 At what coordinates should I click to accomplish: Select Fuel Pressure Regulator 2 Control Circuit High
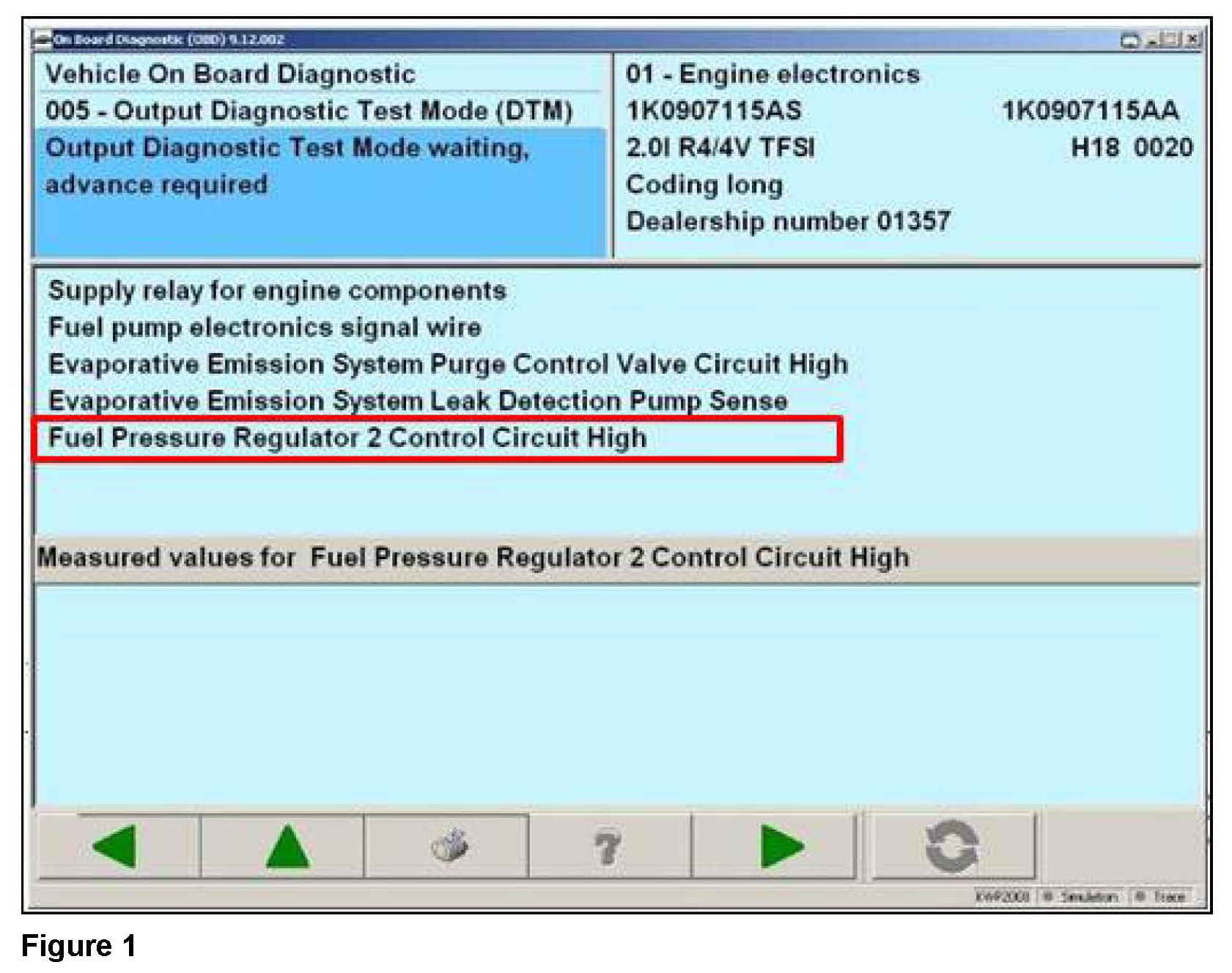tap(347, 438)
